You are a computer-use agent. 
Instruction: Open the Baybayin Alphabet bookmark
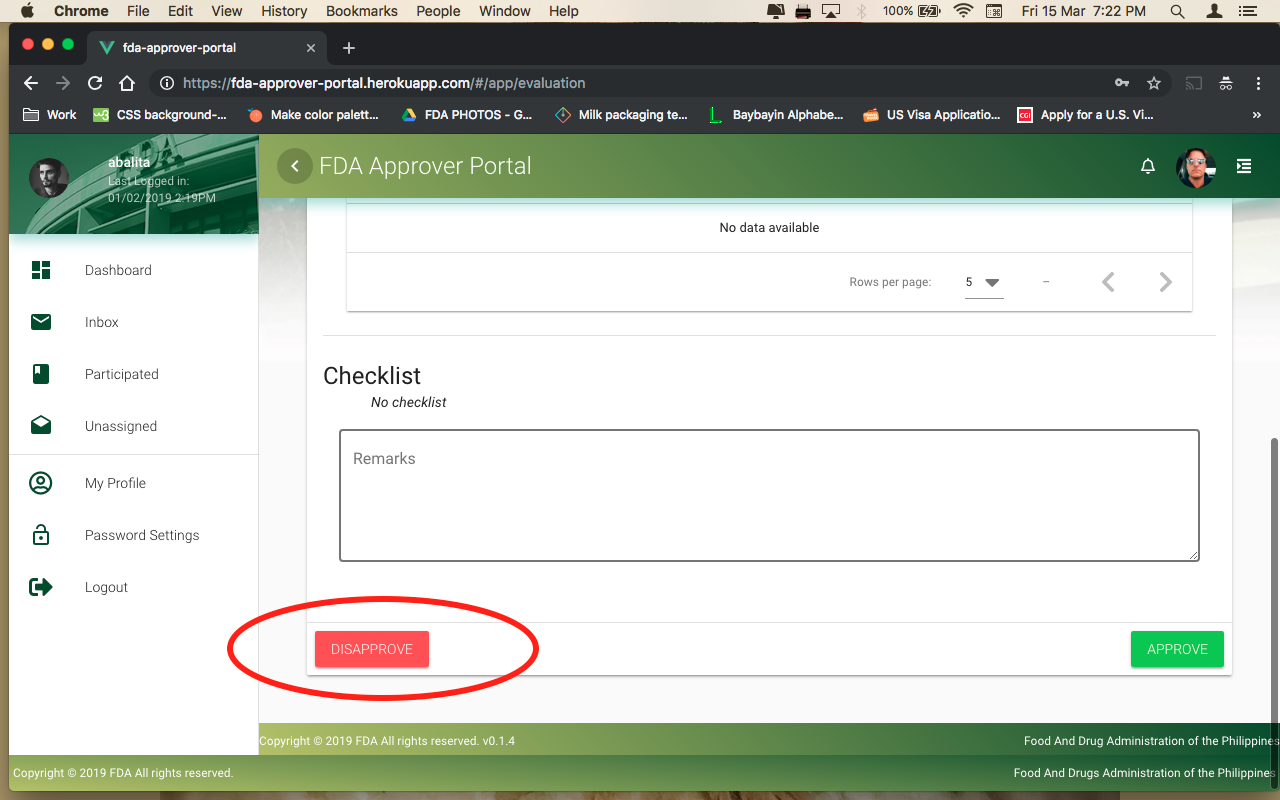coord(775,115)
